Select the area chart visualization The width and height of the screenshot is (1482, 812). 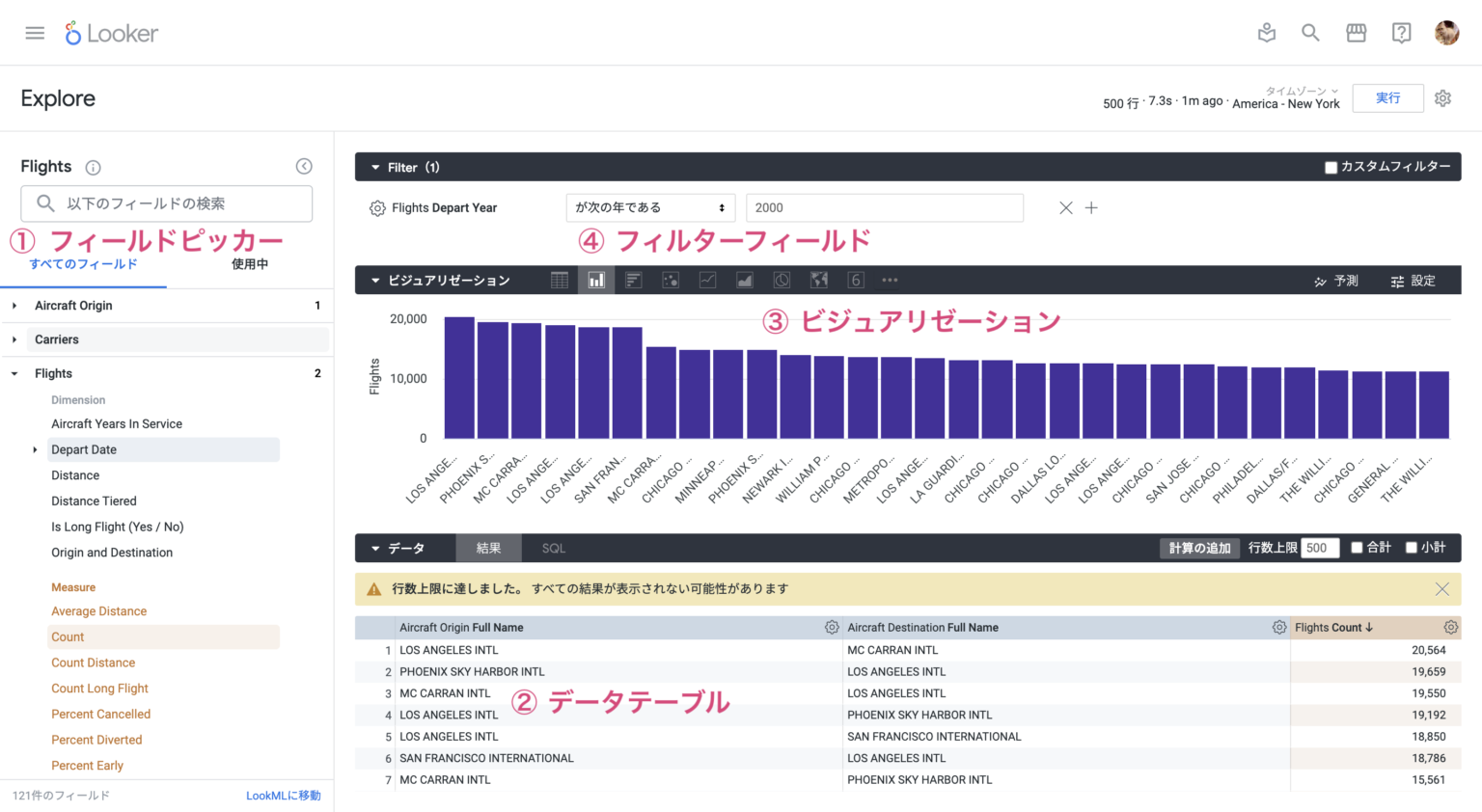click(744, 280)
